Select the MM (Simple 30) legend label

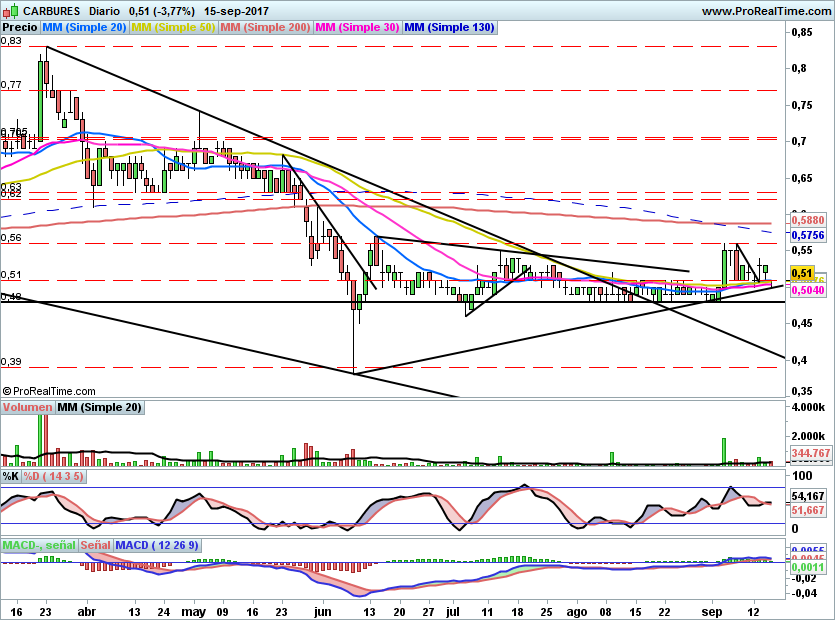(x=357, y=27)
